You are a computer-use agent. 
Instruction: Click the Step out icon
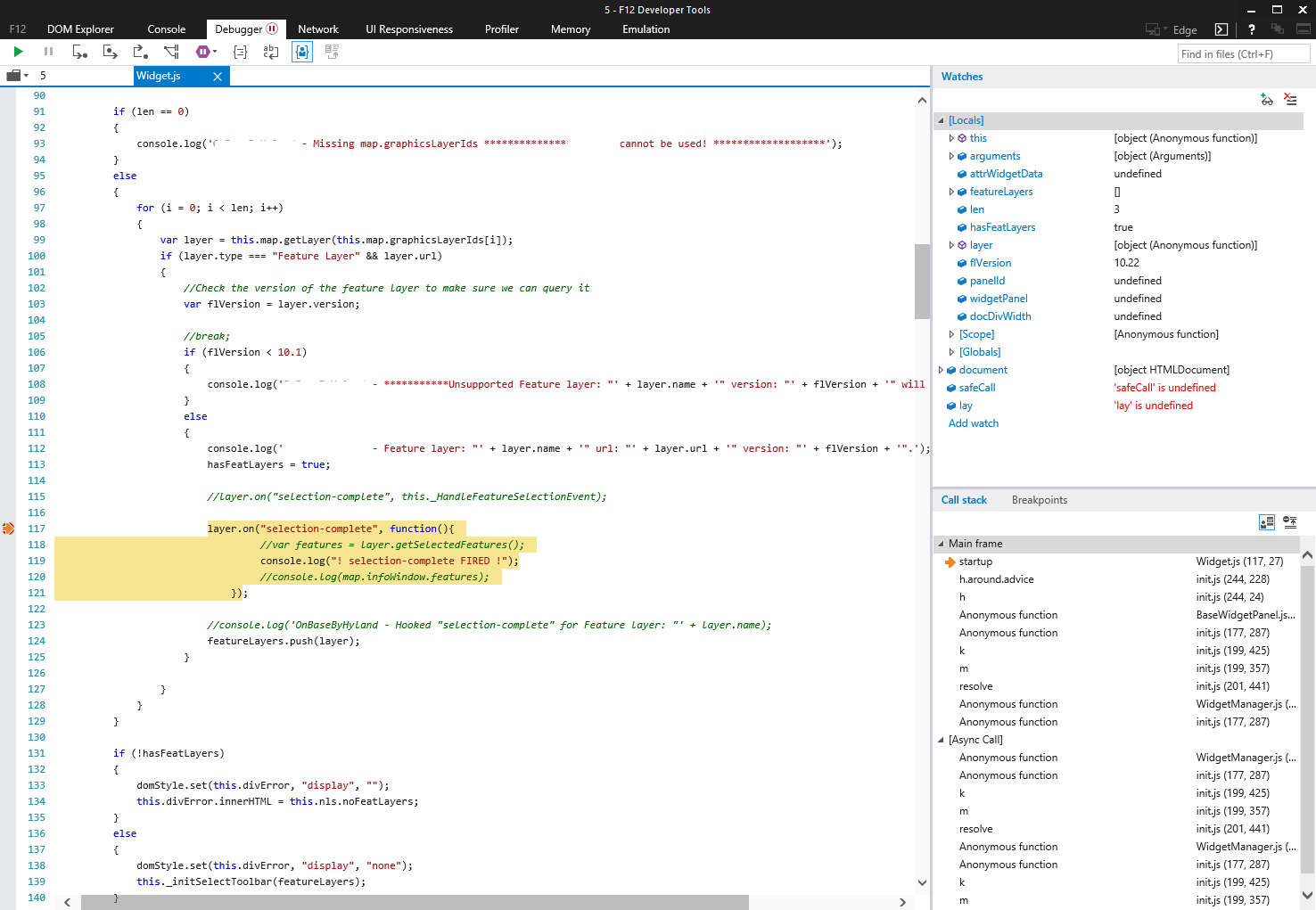(x=140, y=52)
